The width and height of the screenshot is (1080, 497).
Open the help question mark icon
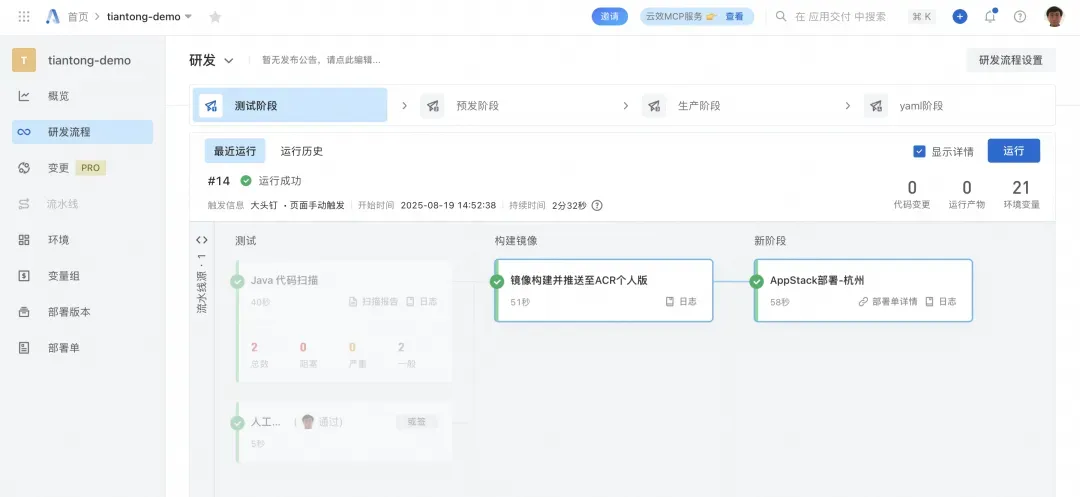point(1020,17)
